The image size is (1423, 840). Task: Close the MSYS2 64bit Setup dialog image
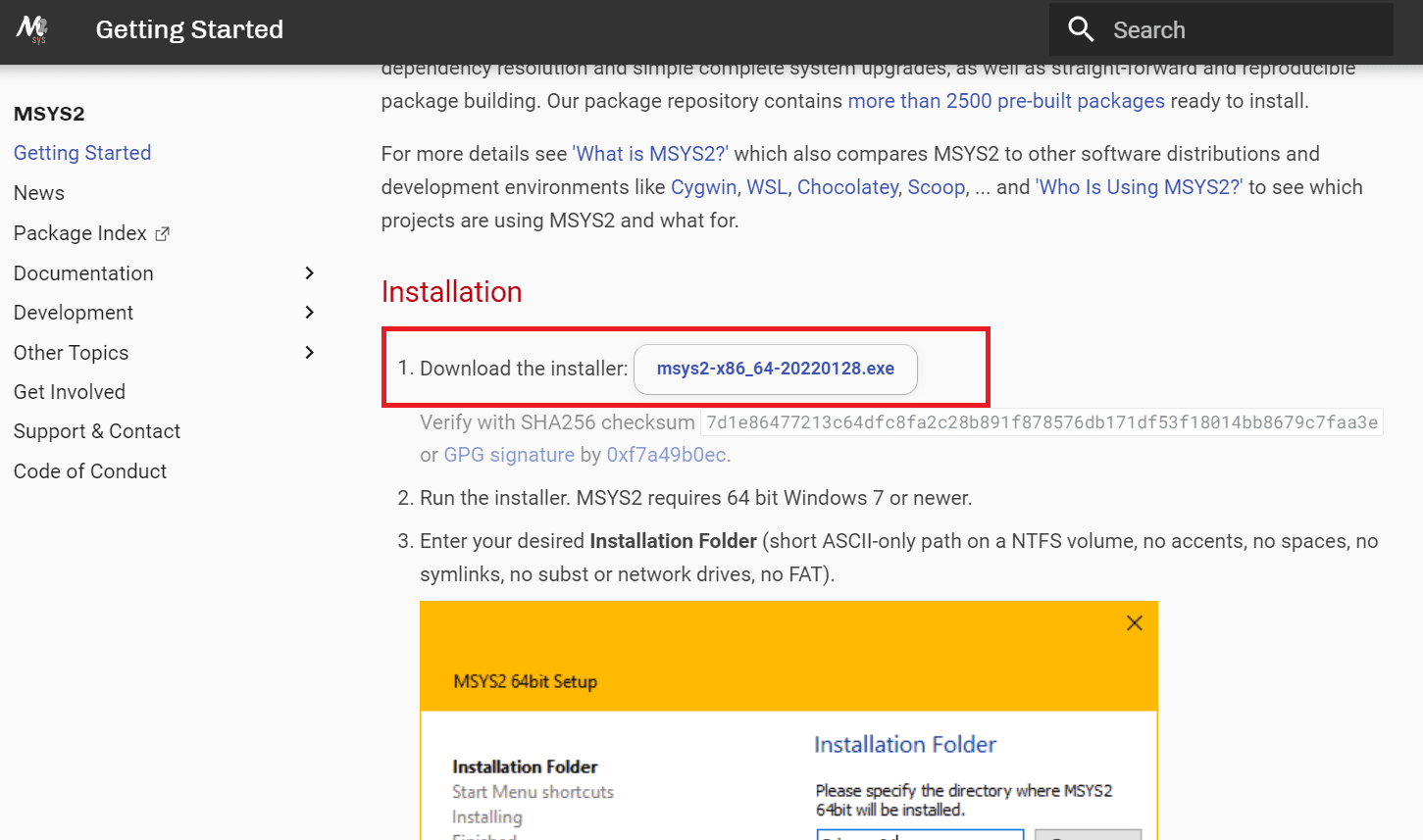[1135, 623]
